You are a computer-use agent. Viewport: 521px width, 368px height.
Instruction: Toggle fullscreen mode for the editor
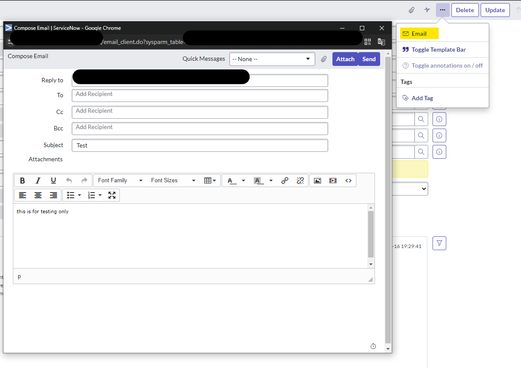pos(112,195)
